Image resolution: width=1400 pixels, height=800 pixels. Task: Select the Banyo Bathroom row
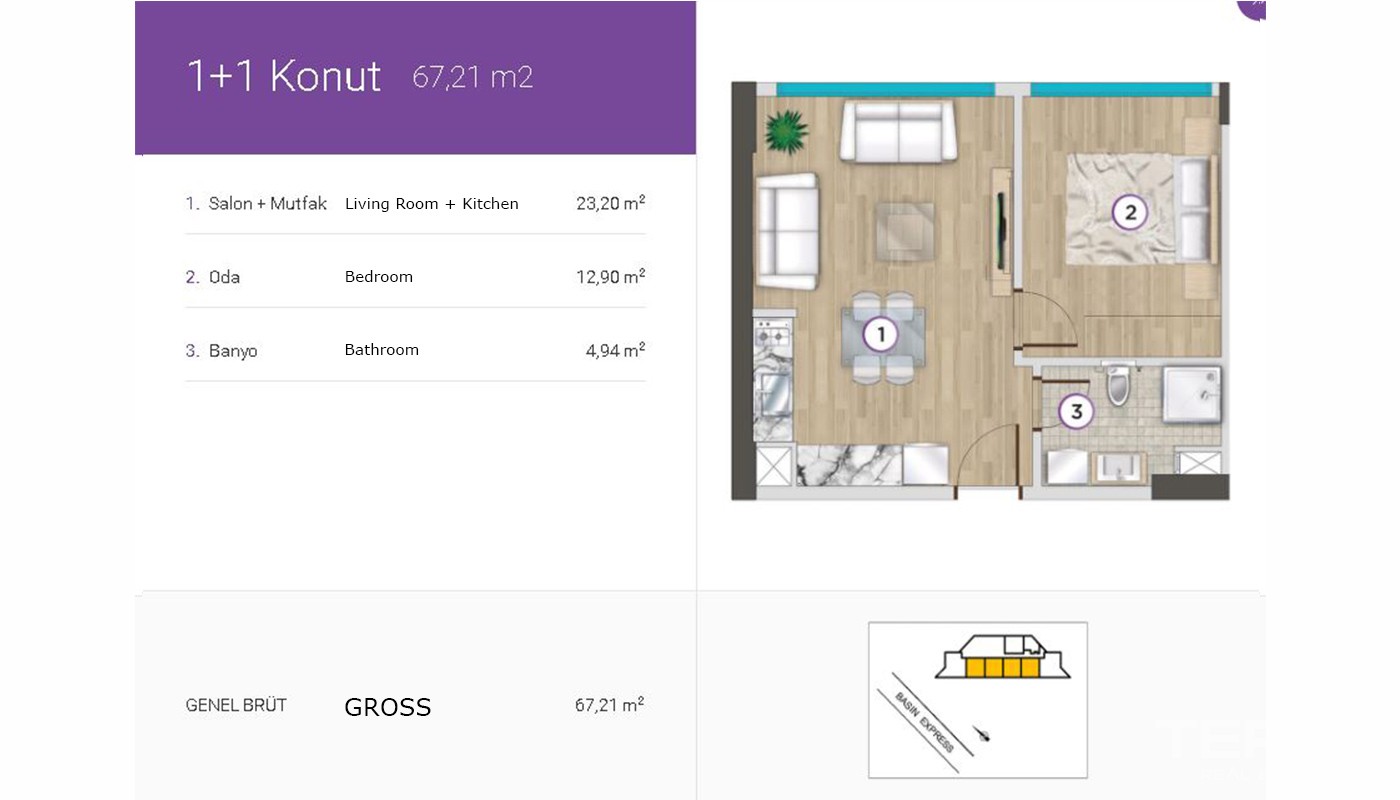(415, 350)
